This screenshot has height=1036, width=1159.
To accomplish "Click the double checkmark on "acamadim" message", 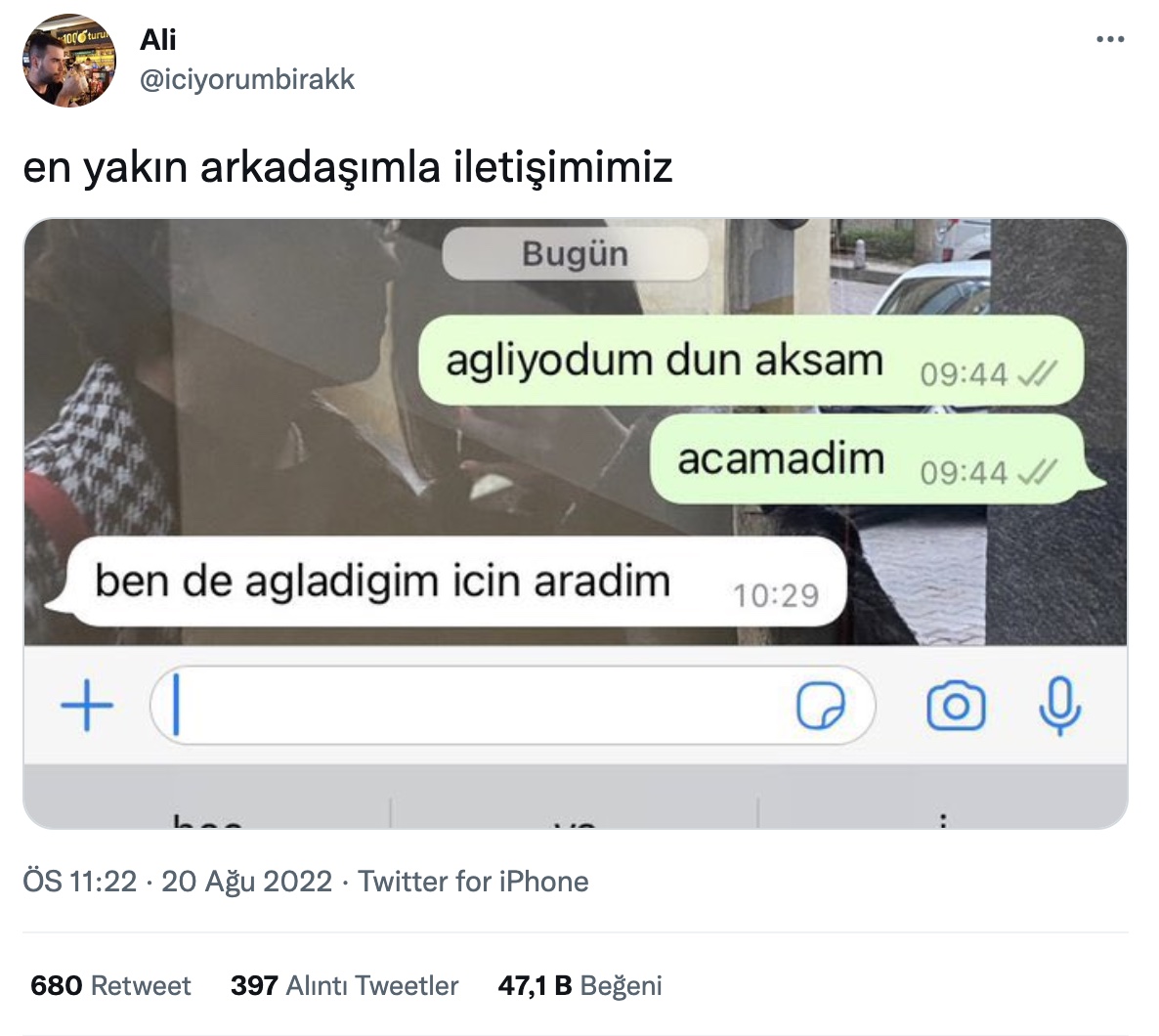I will click(x=1037, y=472).
